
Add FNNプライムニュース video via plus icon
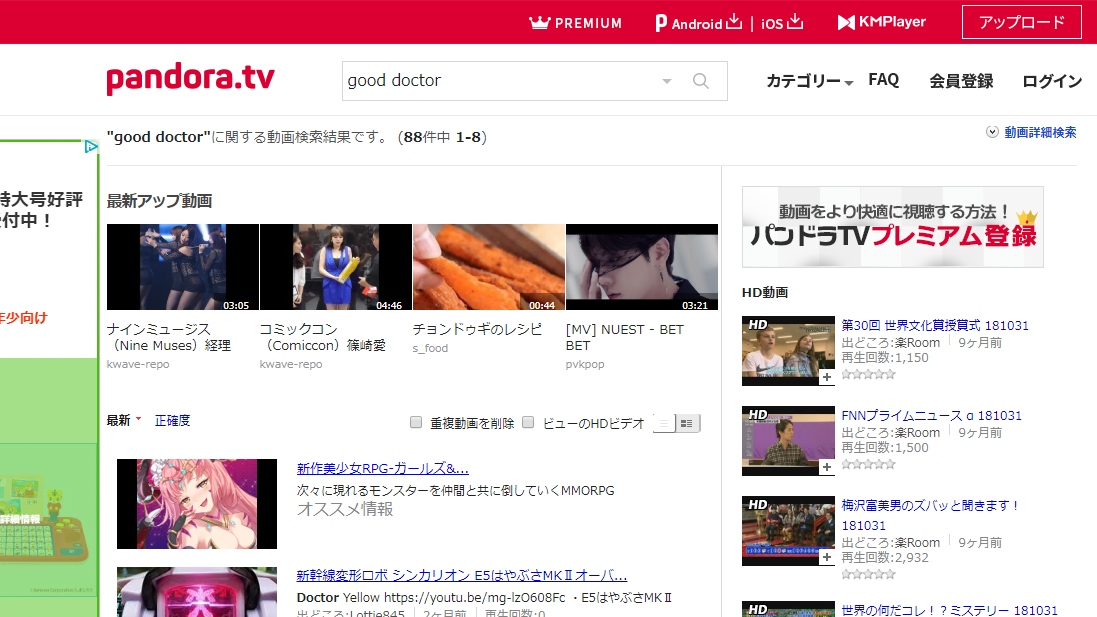826,467
